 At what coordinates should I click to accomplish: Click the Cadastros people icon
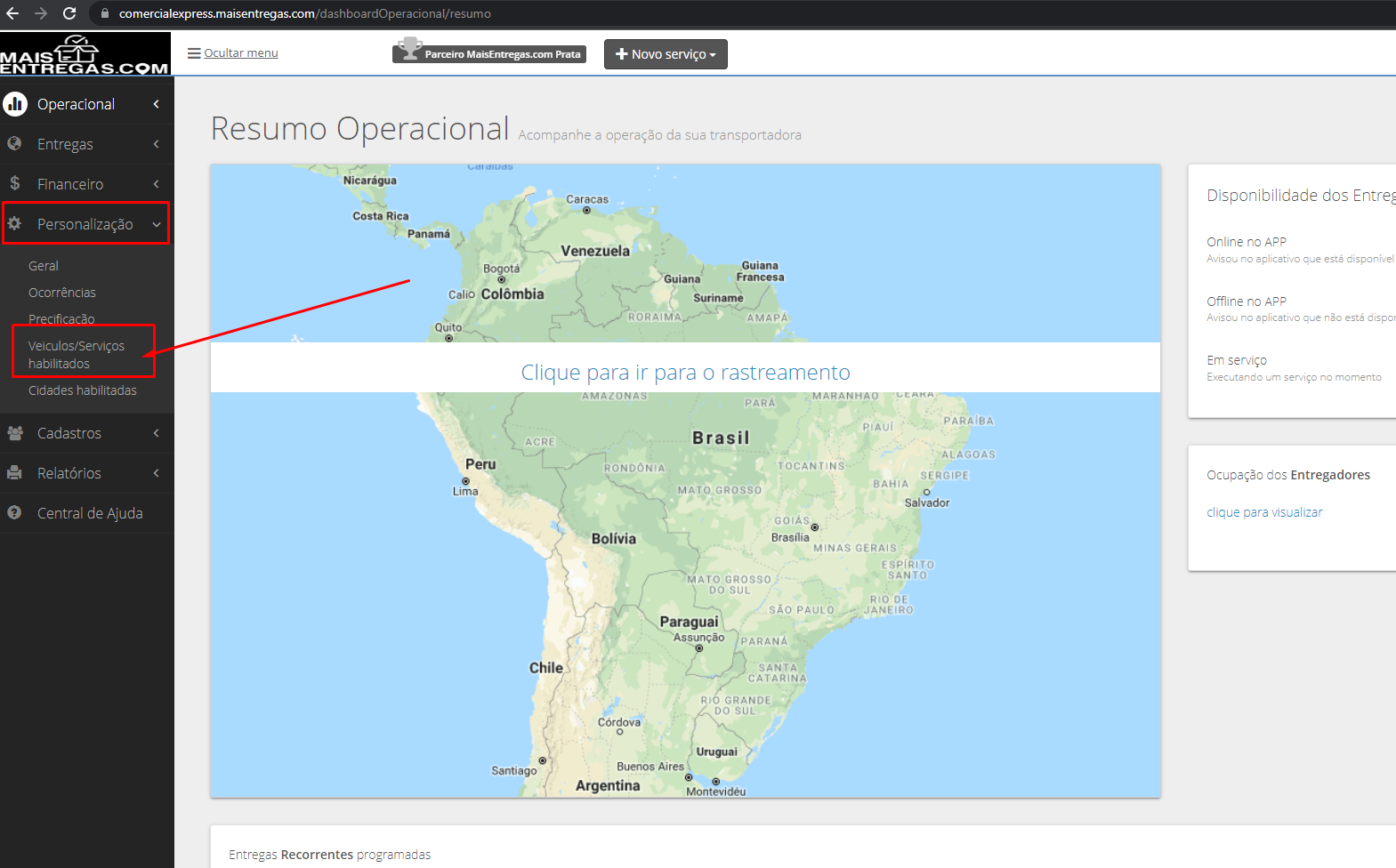click(x=15, y=433)
